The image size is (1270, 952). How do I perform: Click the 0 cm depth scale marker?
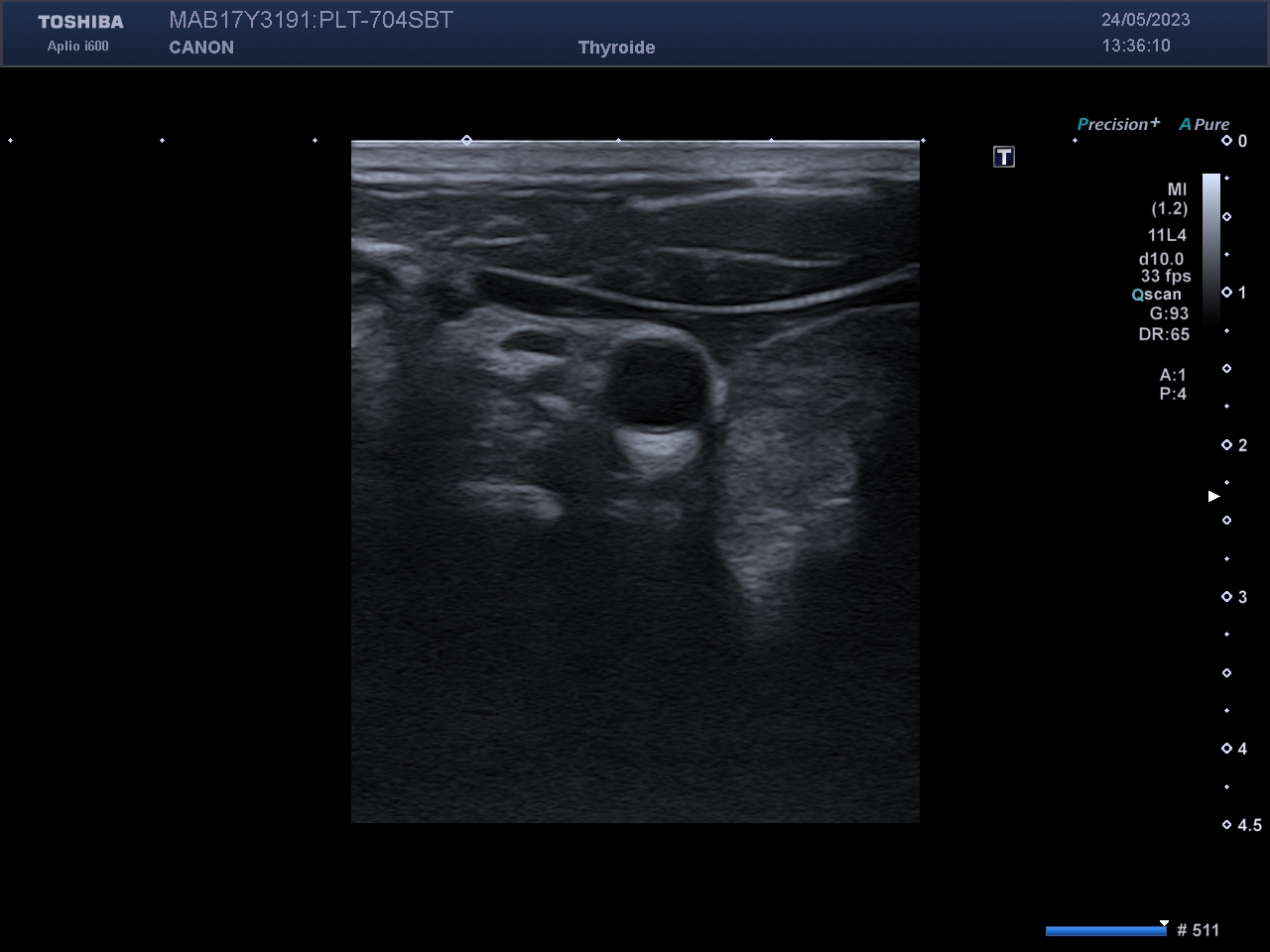[x=1227, y=141]
